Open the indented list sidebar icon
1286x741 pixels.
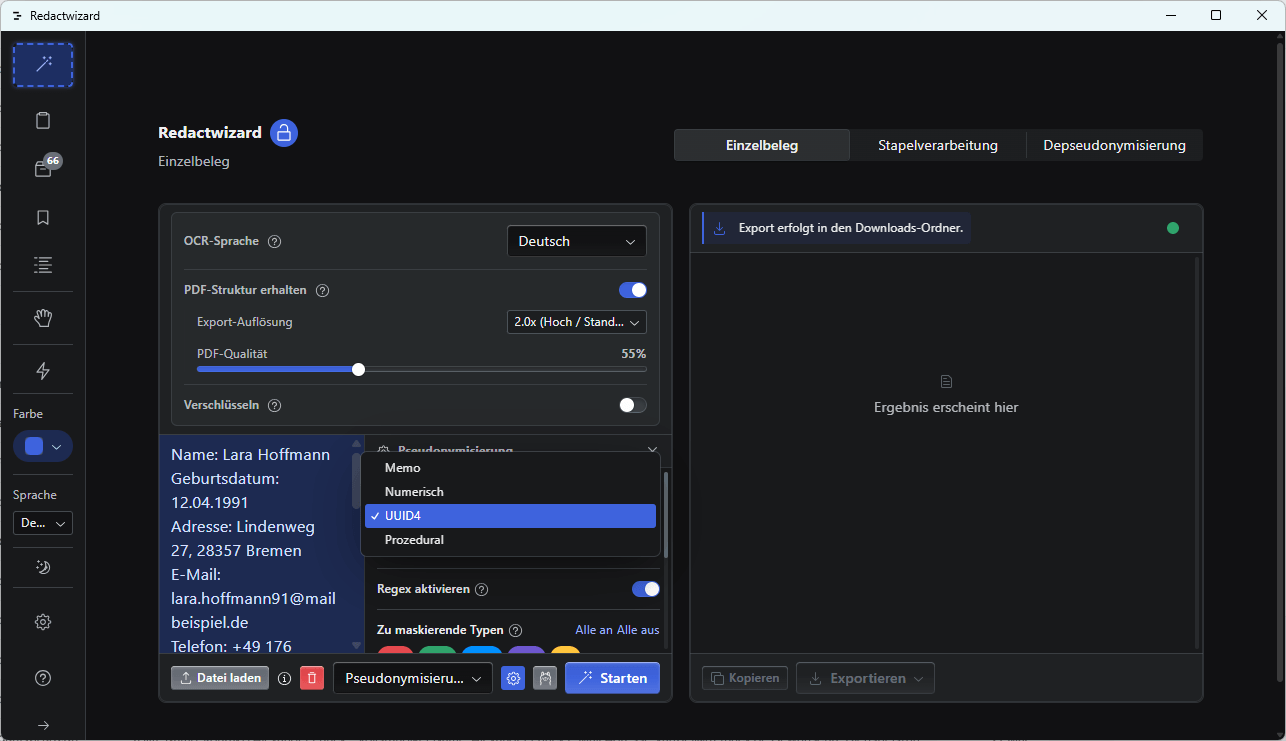(43, 265)
